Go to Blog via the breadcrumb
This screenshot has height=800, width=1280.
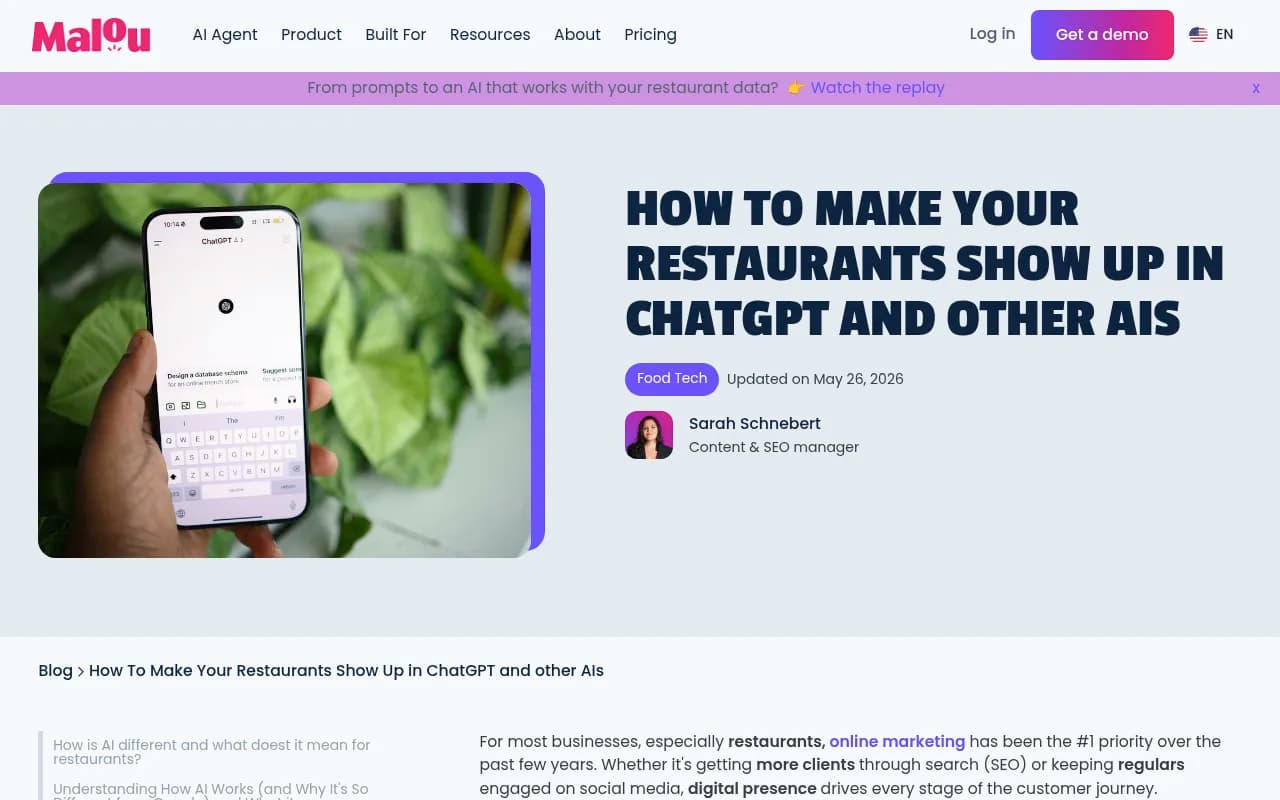click(56, 671)
